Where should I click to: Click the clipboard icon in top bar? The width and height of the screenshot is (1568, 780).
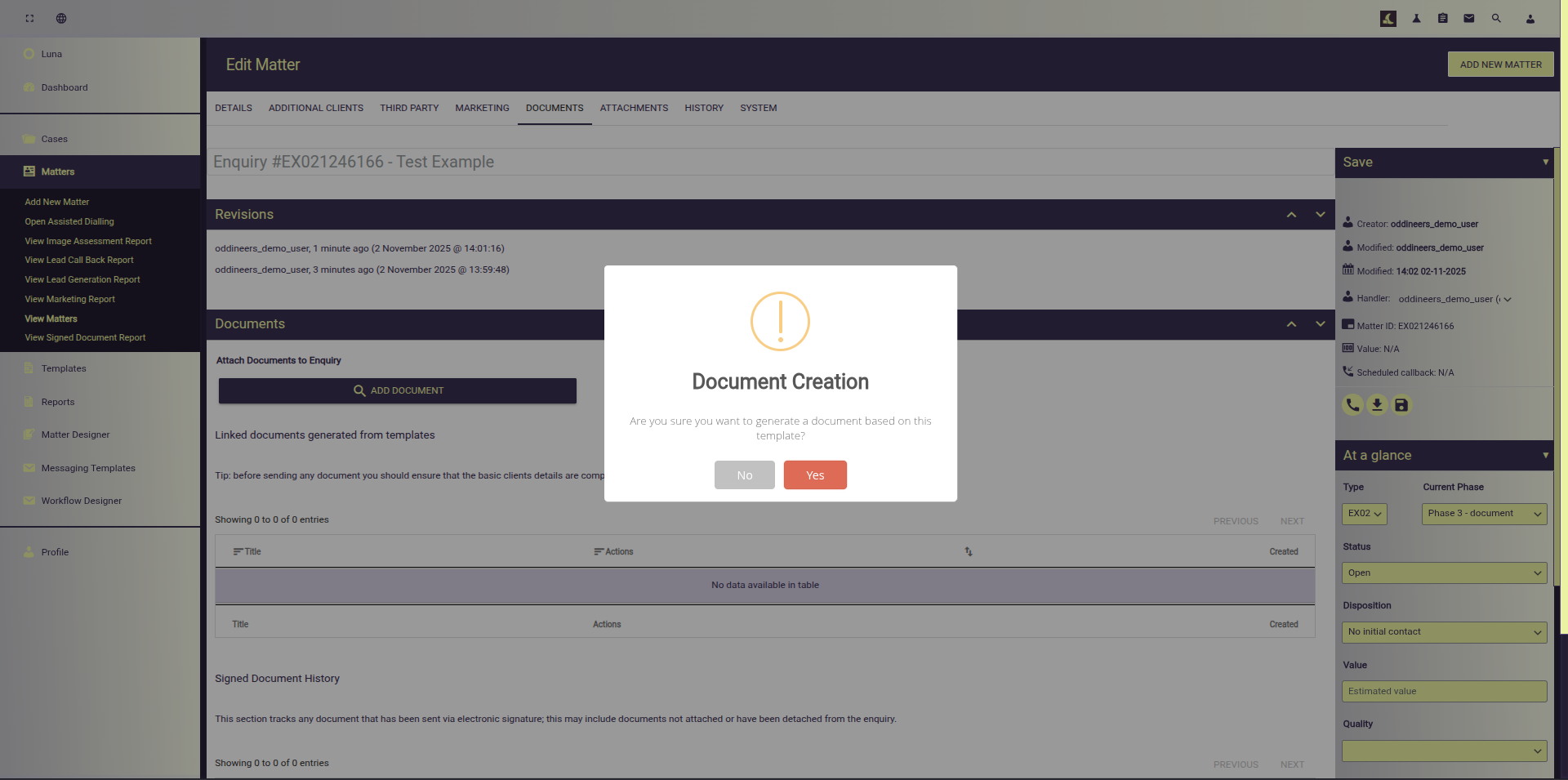(x=1442, y=18)
